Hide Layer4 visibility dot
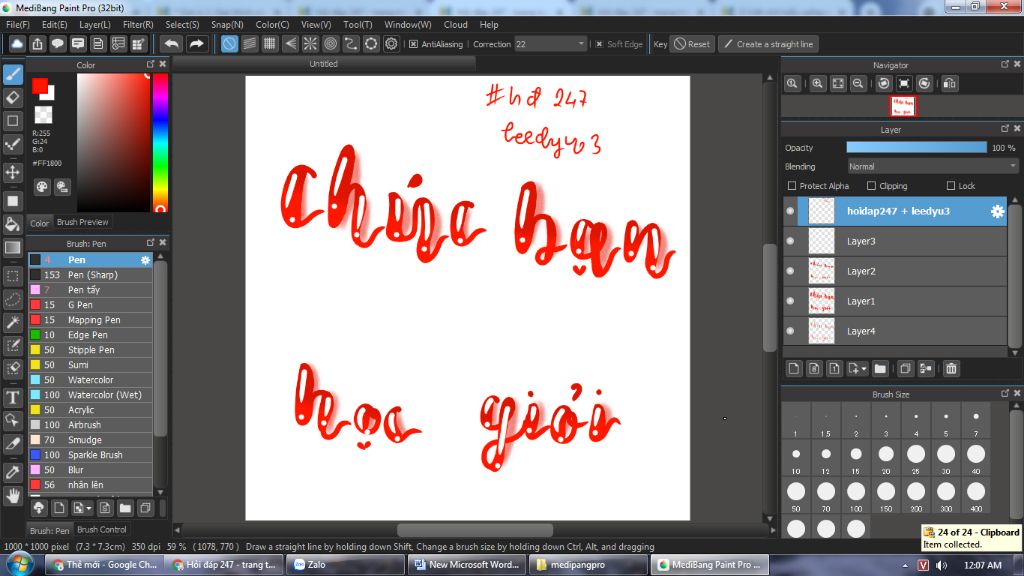This screenshot has height=576, width=1024. tap(790, 331)
